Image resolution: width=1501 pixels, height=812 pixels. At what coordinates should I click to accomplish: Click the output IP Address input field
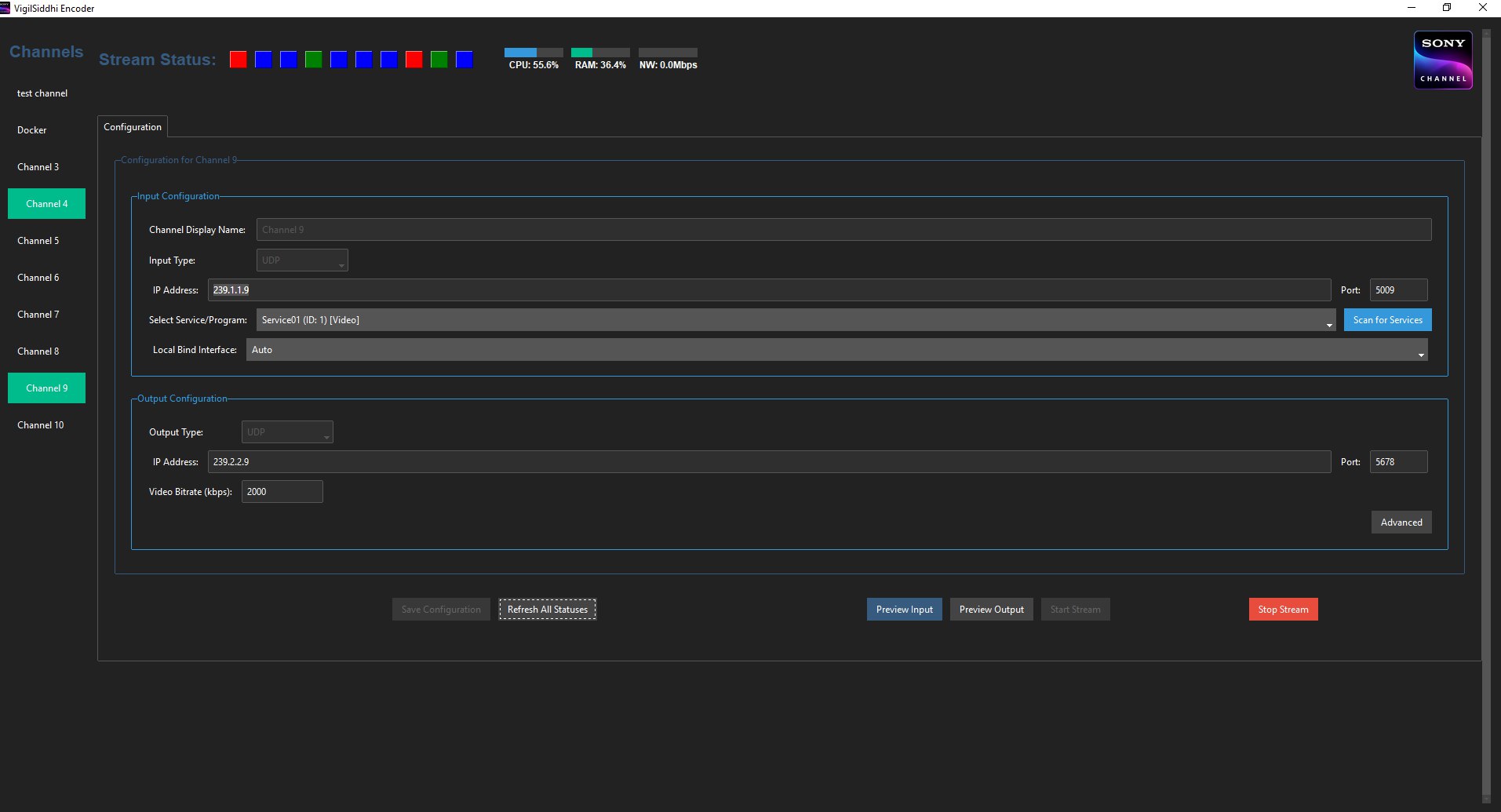click(x=769, y=461)
